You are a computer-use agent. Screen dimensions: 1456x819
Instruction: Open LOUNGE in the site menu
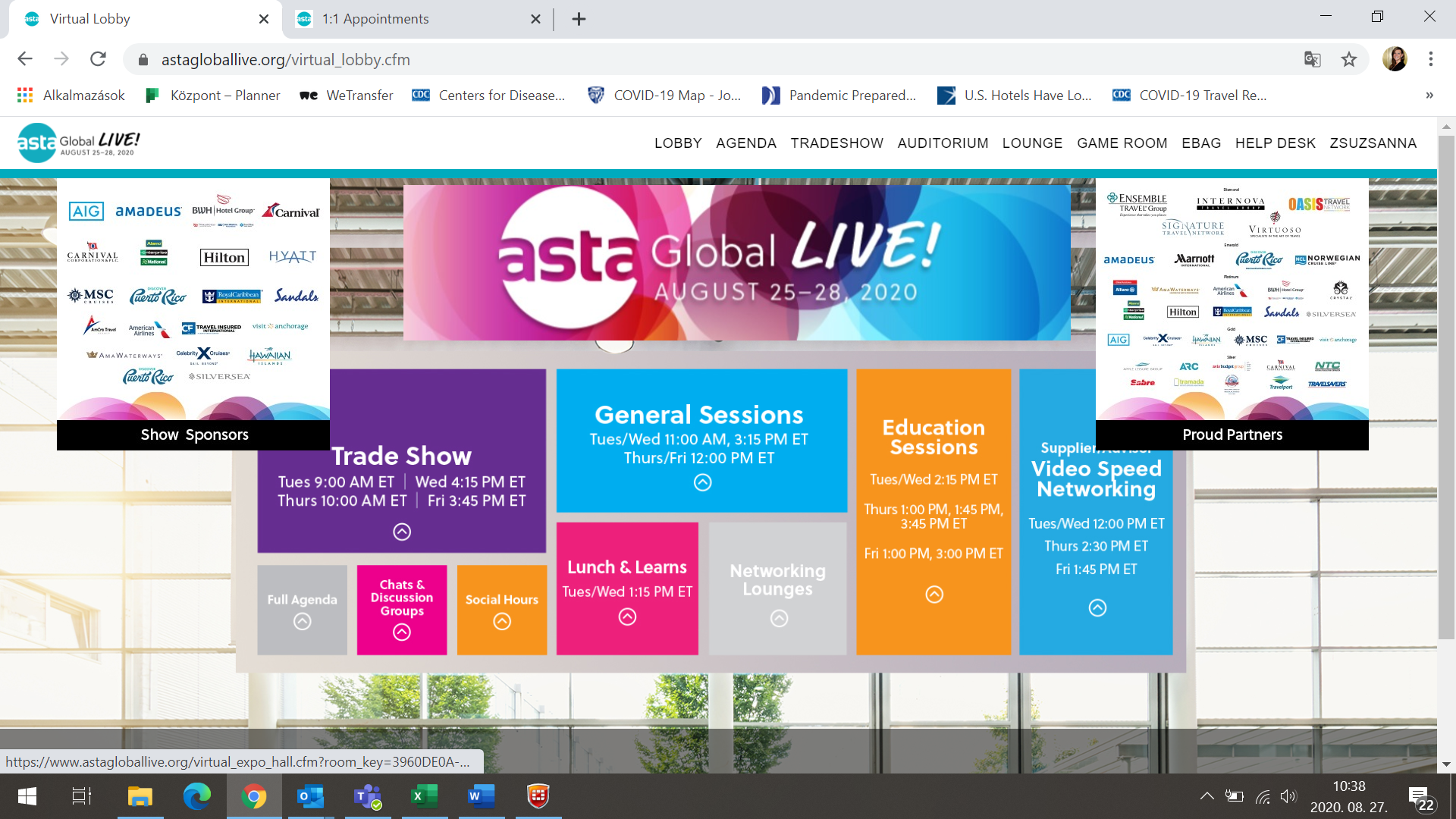click(1032, 143)
